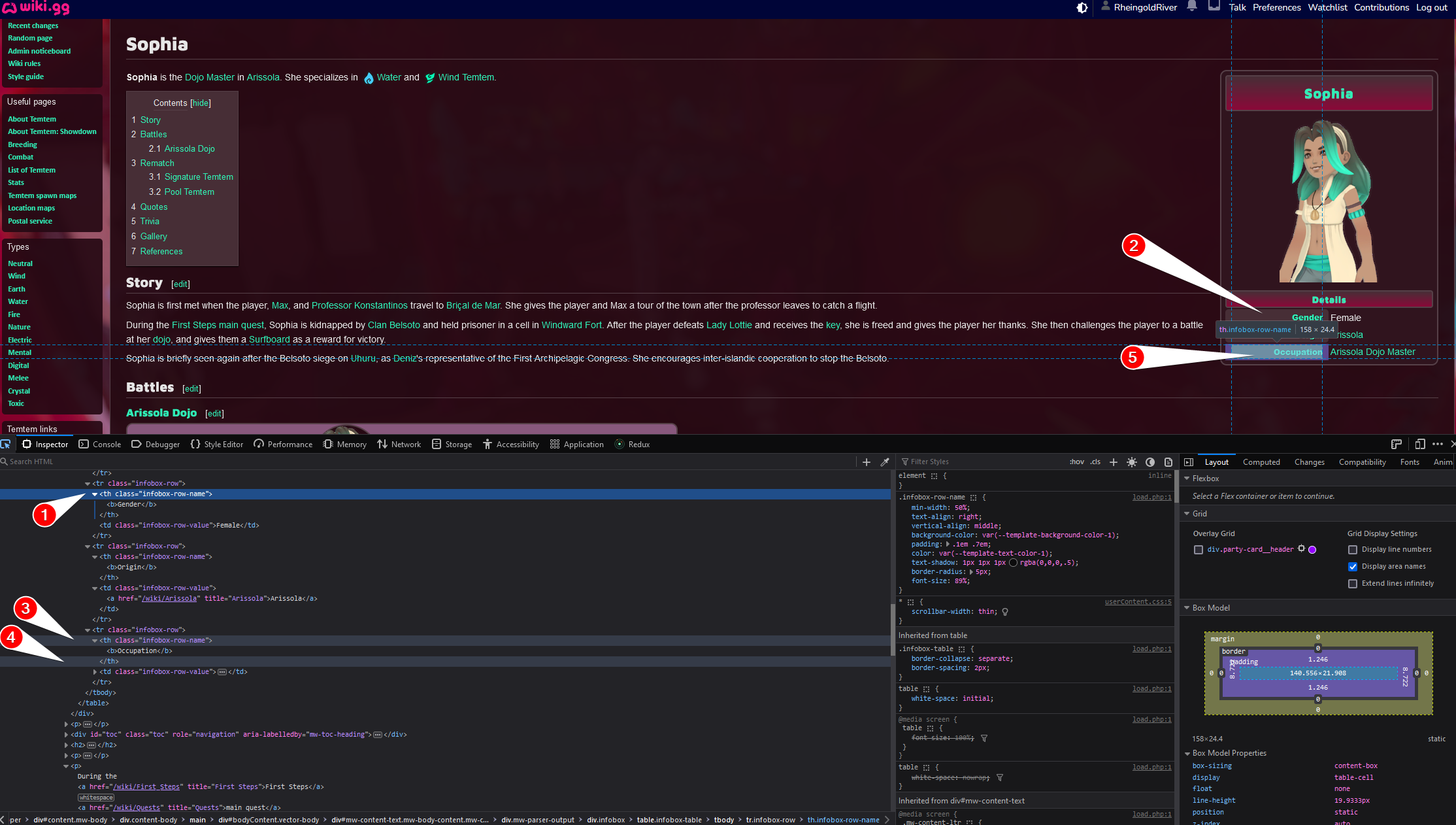1456x825 pixels.
Task: Open the Professor Konstantinos link
Action: [359, 306]
